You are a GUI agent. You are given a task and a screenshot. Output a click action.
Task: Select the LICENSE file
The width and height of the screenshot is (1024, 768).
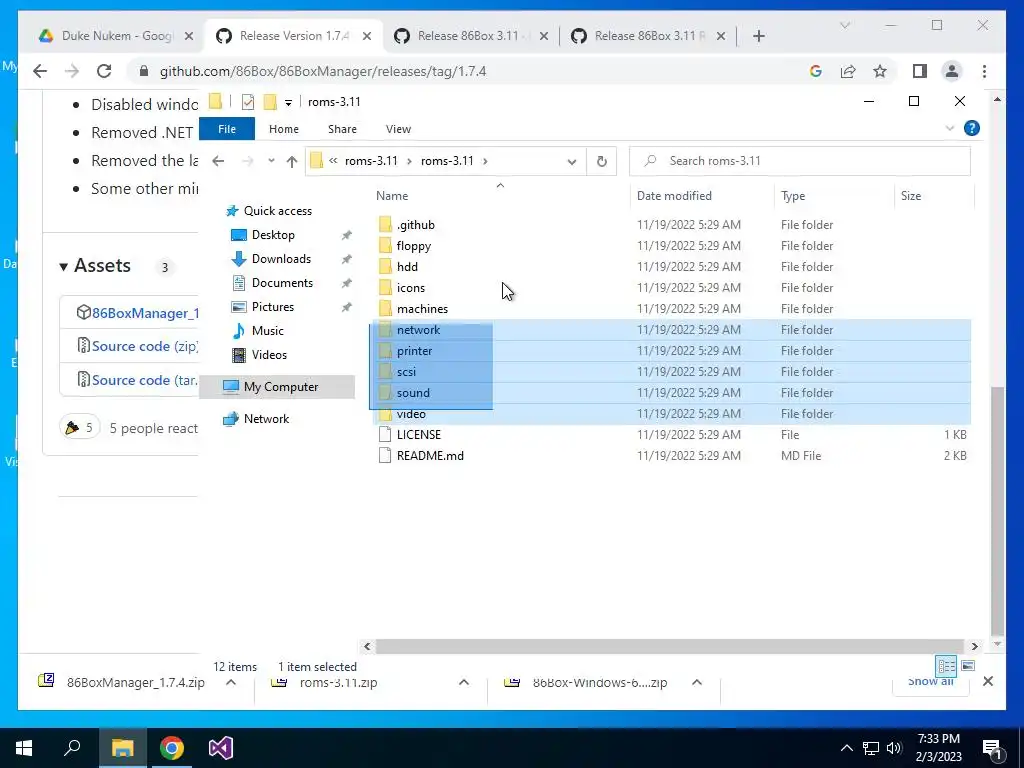419,434
